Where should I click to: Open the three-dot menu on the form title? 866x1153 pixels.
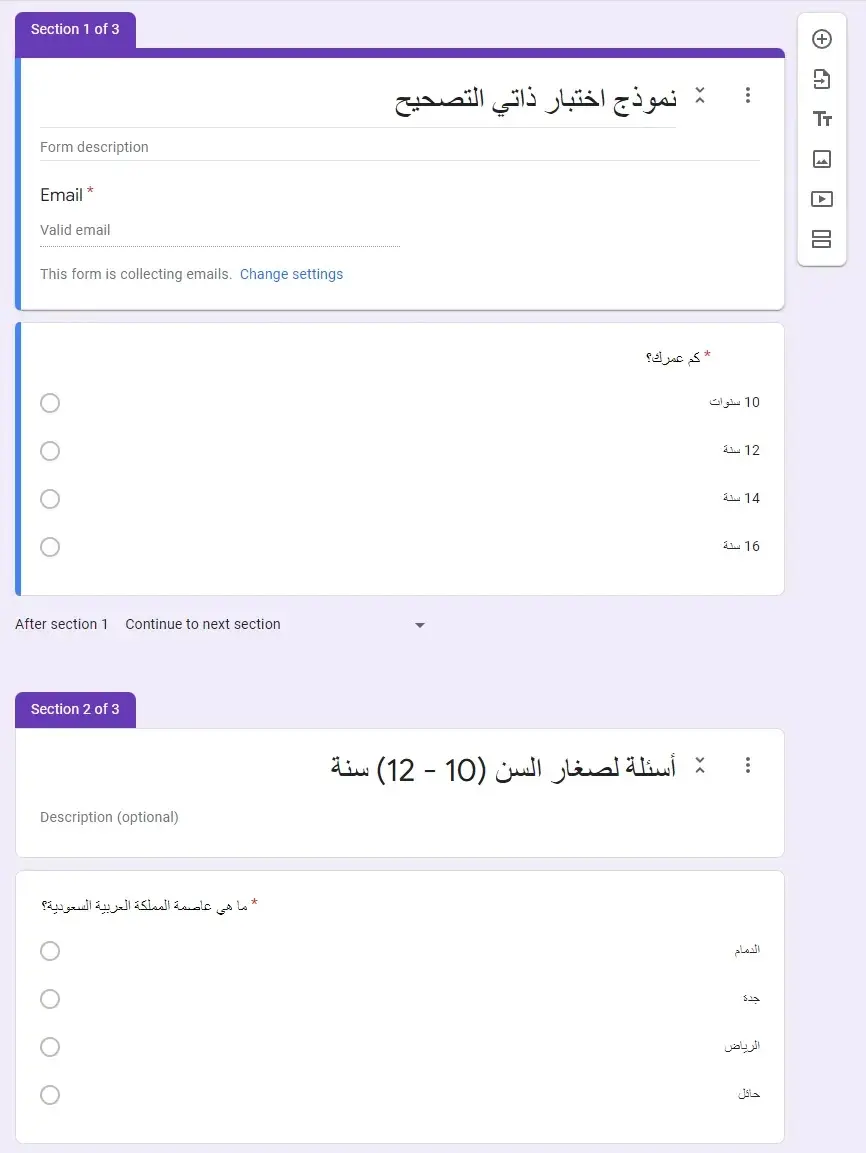748,95
